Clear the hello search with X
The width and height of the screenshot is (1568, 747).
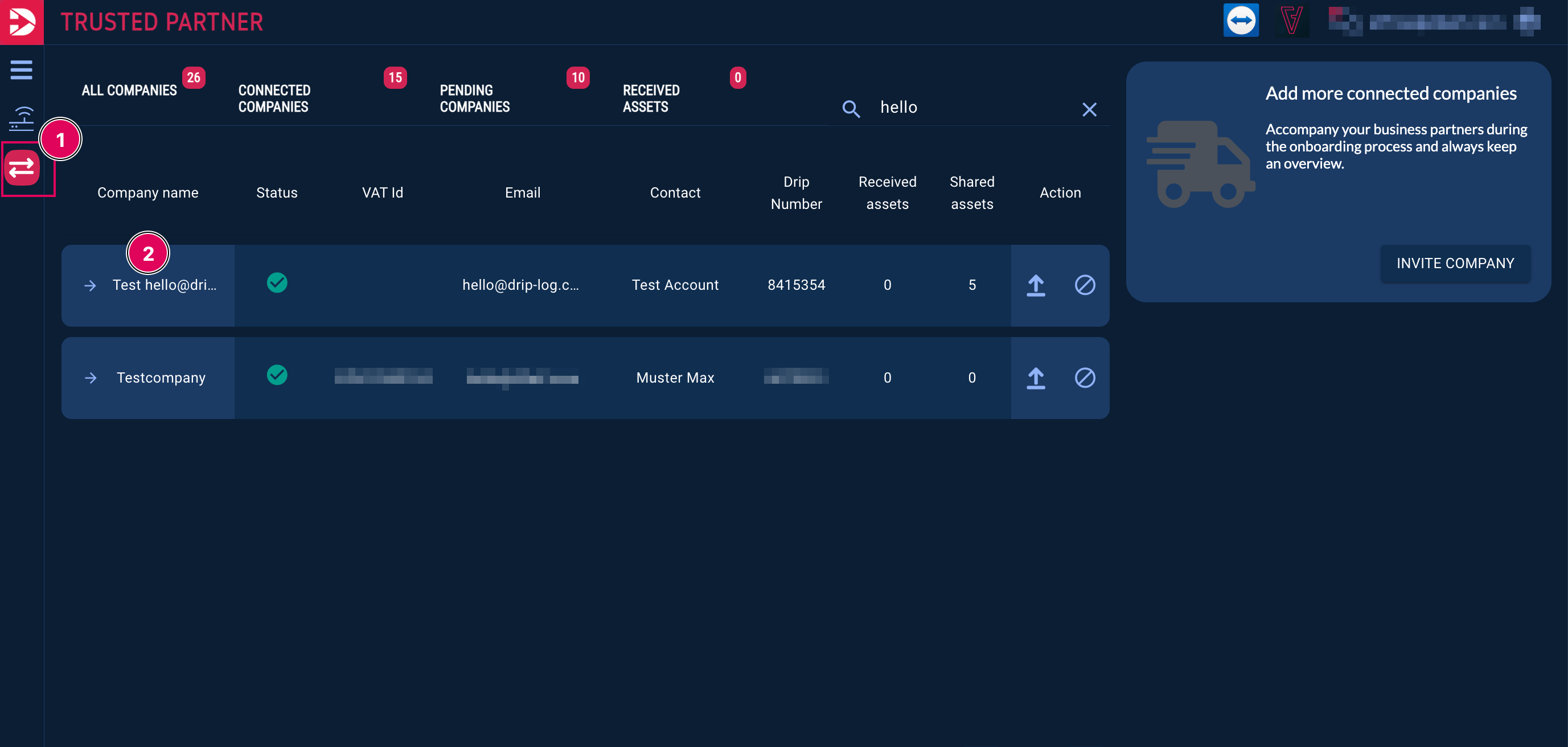coord(1089,109)
